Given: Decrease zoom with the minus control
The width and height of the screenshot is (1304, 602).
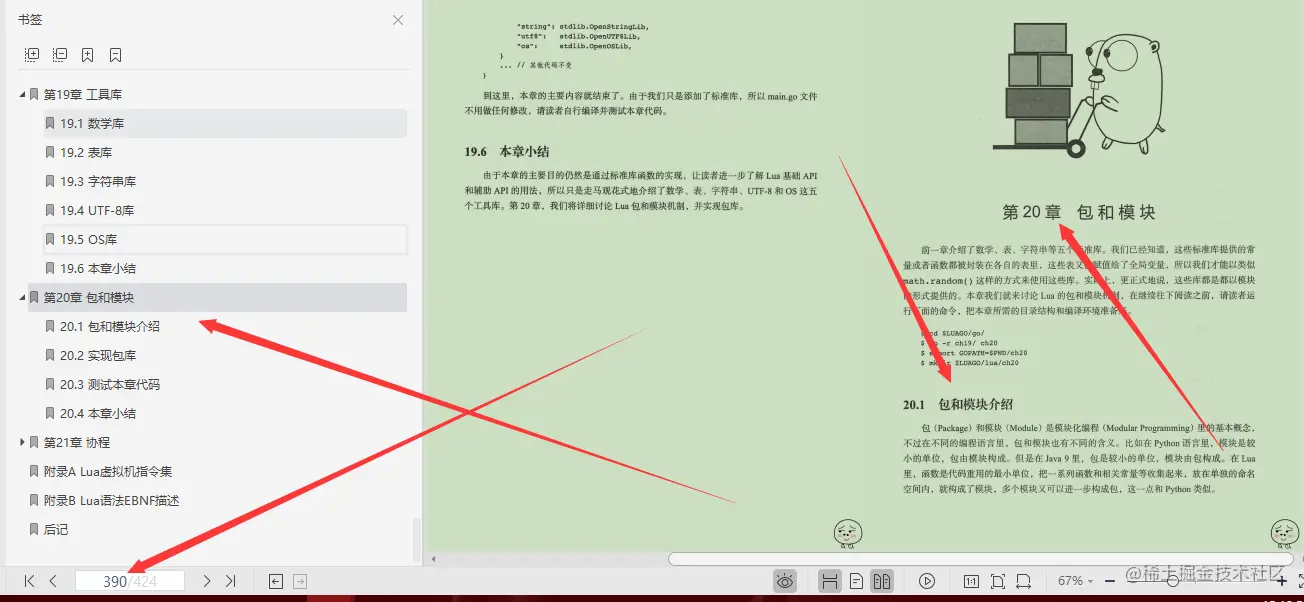Looking at the screenshot, I should pyautogui.click(x=1108, y=580).
